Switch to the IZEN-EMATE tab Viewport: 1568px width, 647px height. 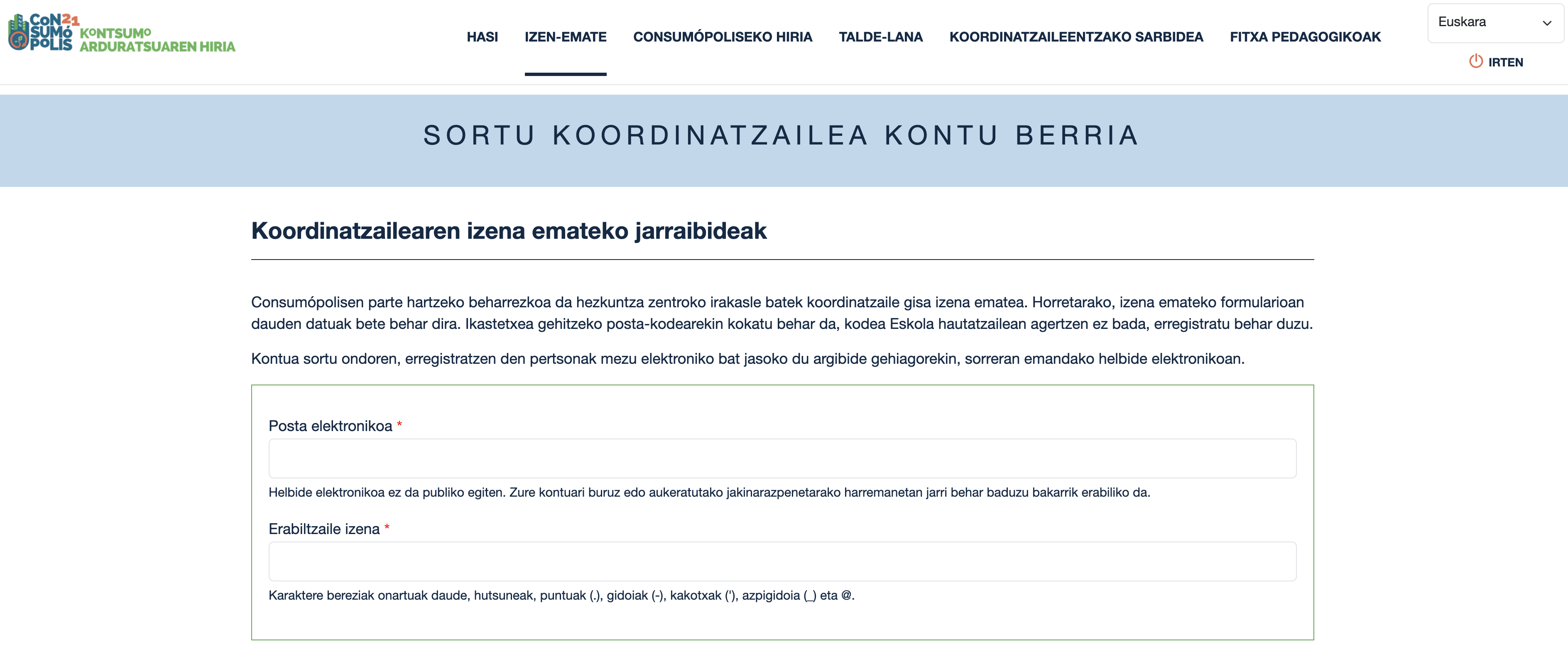566,37
